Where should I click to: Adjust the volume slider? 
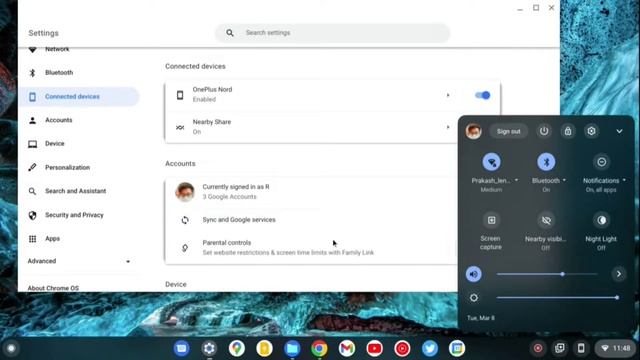click(x=547, y=274)
